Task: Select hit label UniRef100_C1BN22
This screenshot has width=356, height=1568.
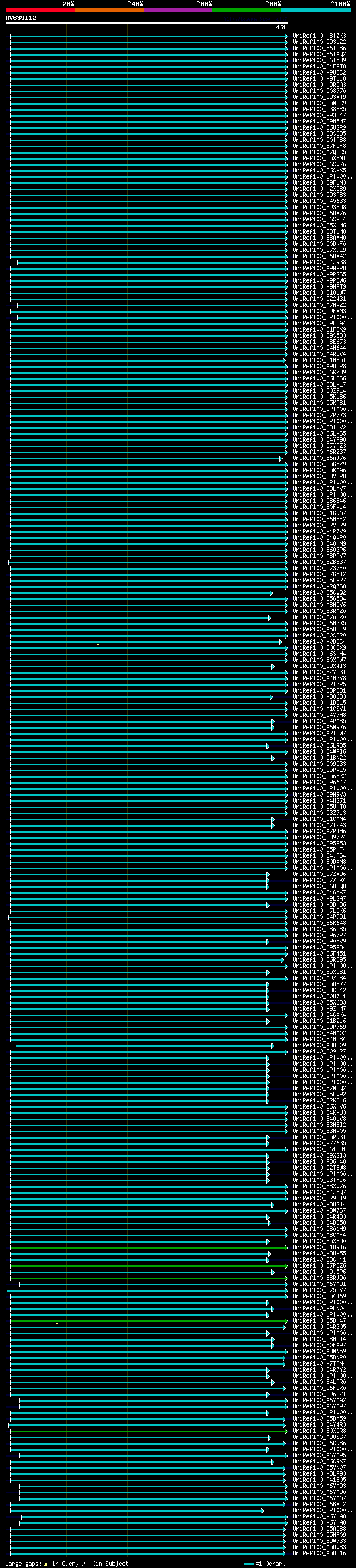Action: pyautogui.click(x=319, y=758)
